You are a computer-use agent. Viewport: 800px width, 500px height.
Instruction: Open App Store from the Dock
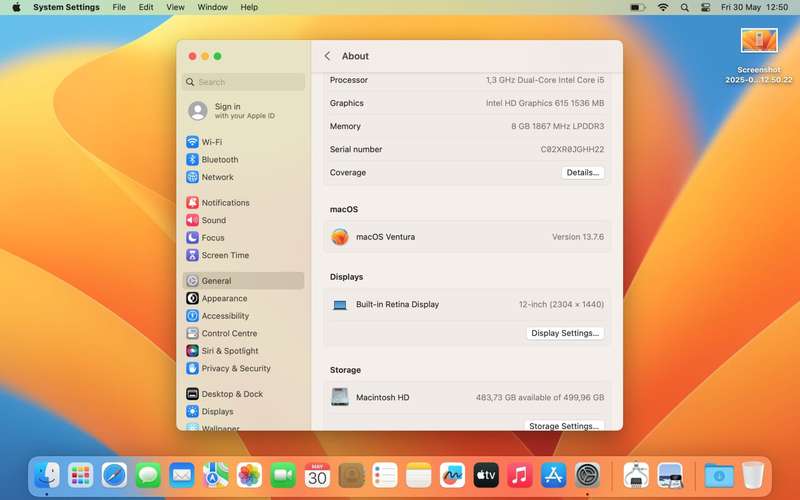554,476
